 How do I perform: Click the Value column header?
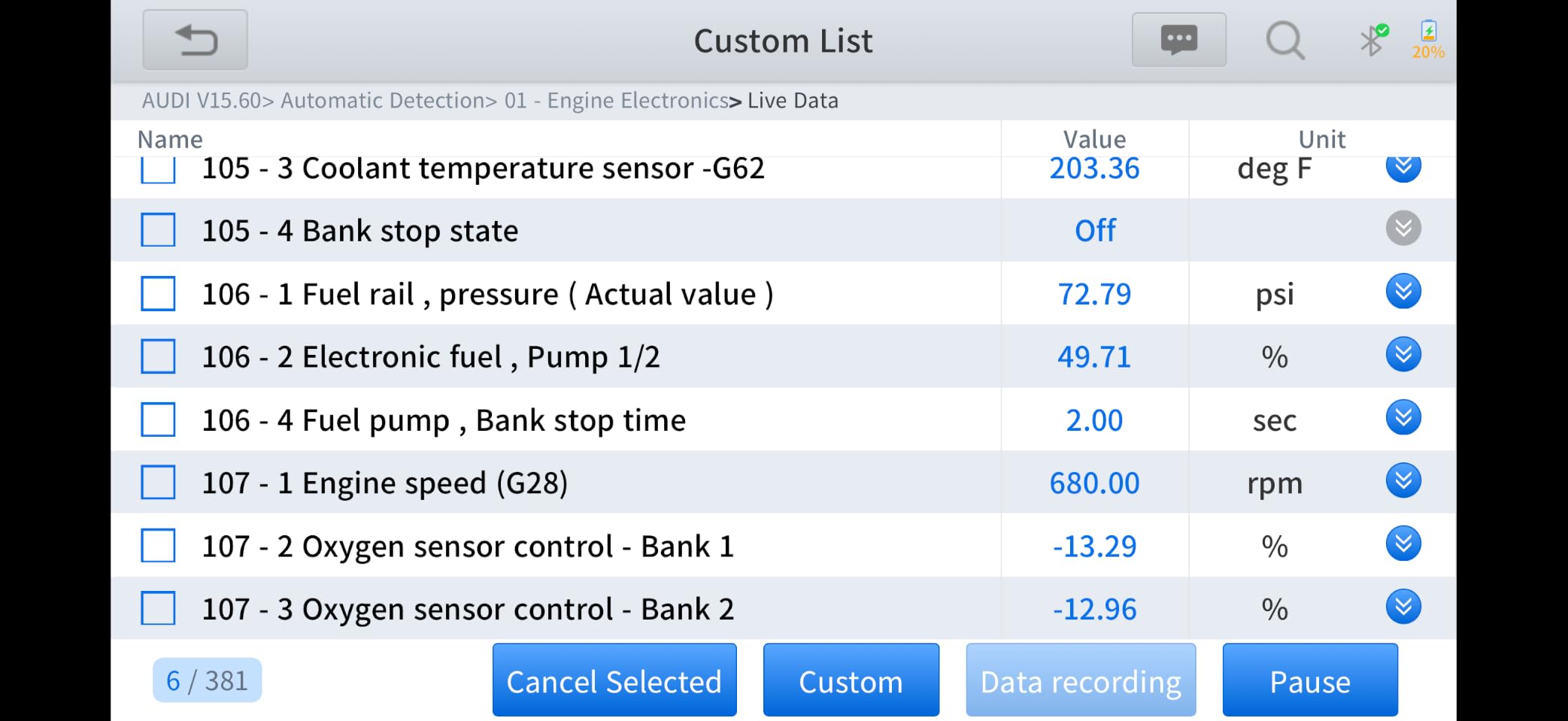point(1094,140)
